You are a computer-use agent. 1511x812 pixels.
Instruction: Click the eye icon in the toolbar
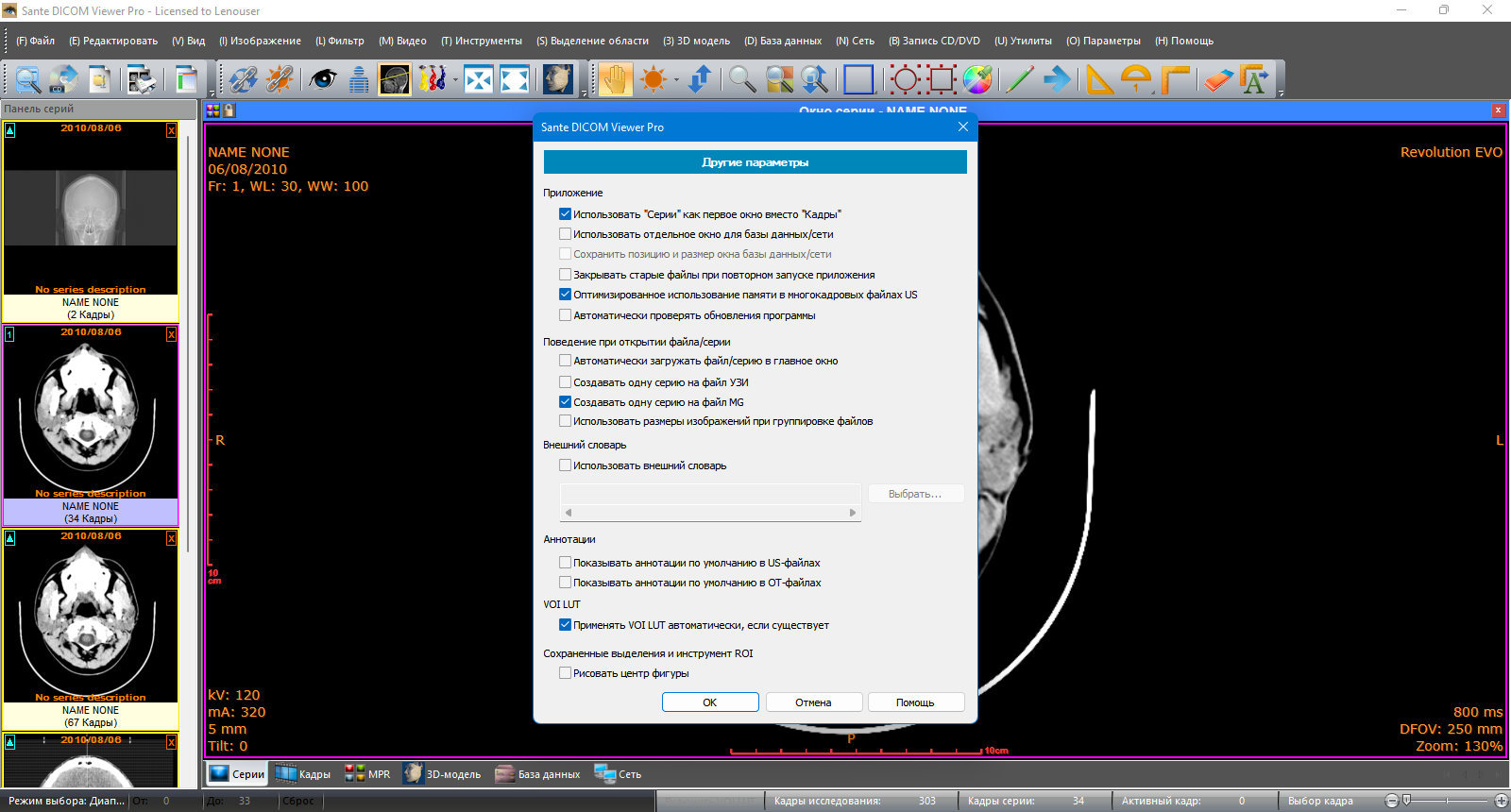pyautogui.click(x=323, y=79)
